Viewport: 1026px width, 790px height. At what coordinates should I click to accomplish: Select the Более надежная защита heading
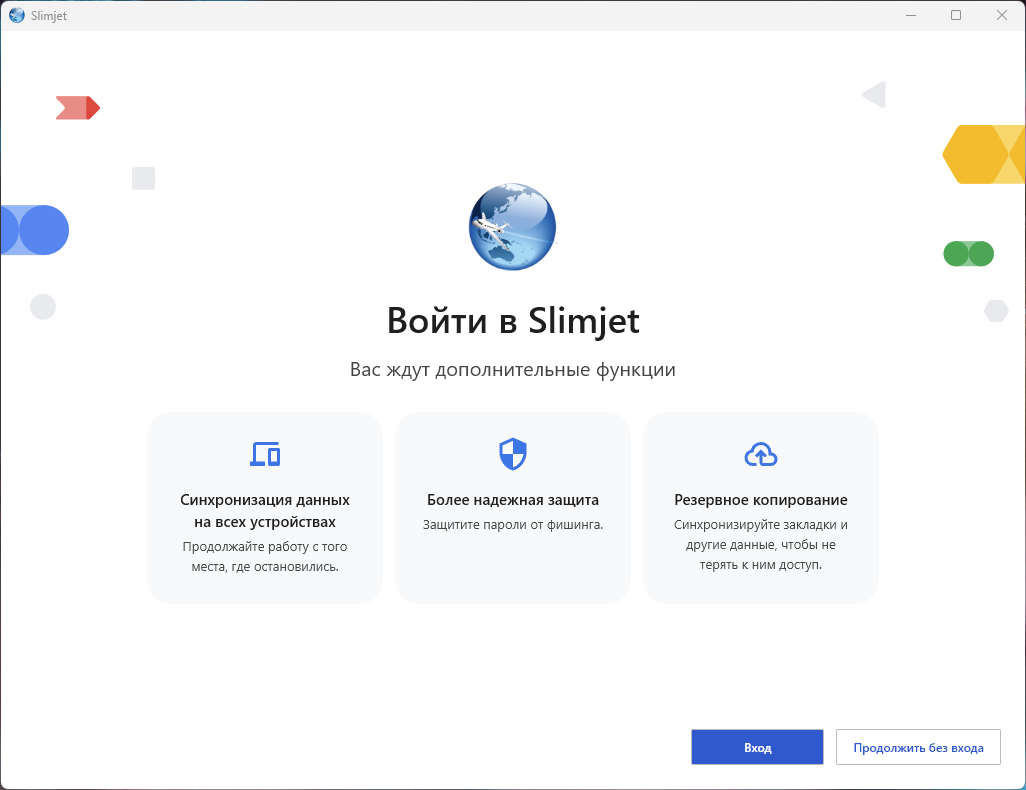tap(513, 499)
